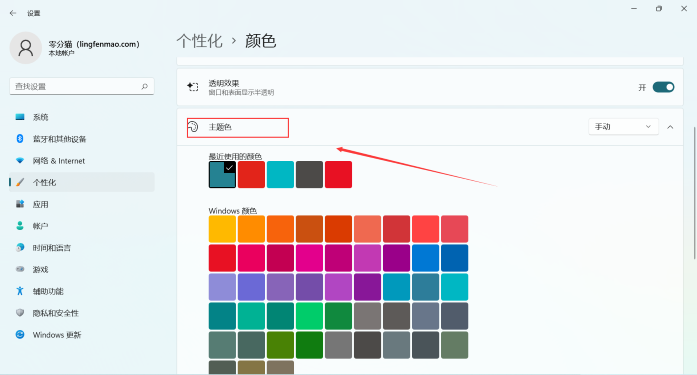Click the back arrow icon
This screenshot has width=697, height=375.
click(x=13, y=13)
